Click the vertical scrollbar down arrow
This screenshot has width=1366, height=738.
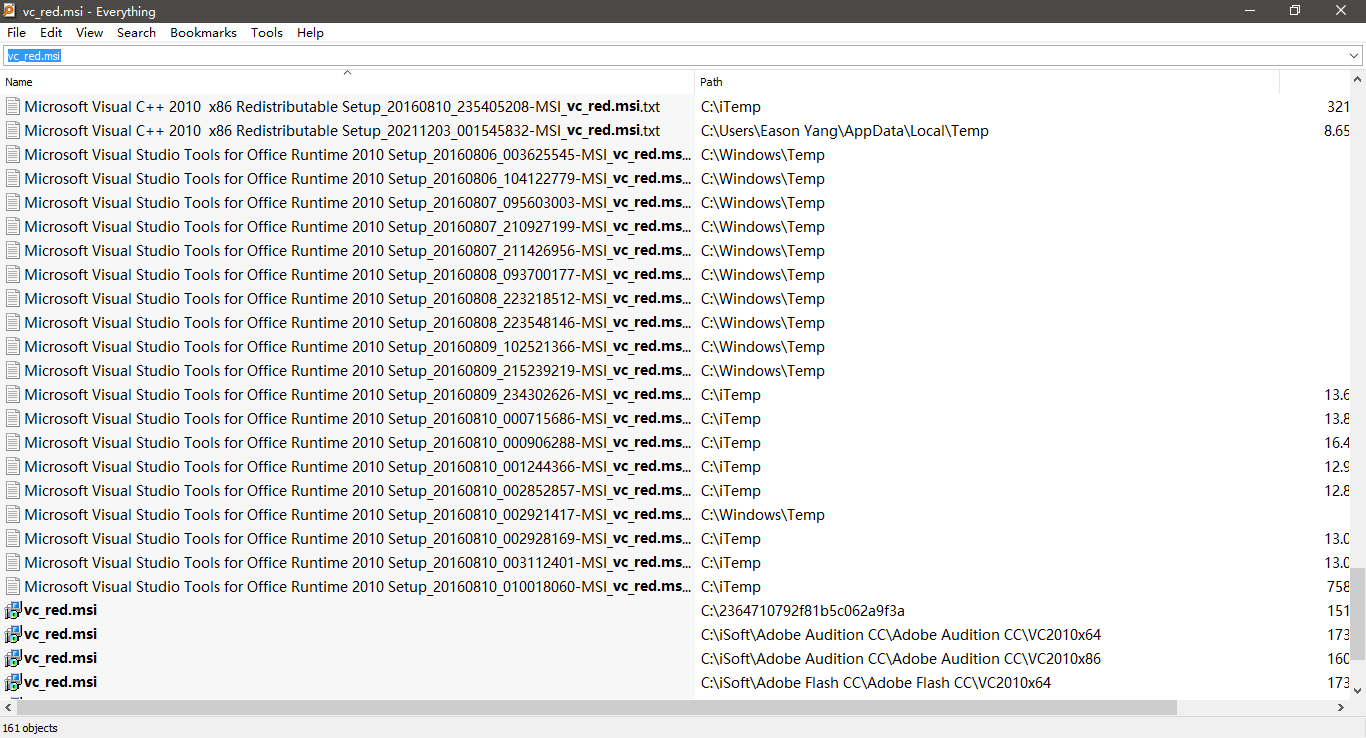click(1358, 689)
